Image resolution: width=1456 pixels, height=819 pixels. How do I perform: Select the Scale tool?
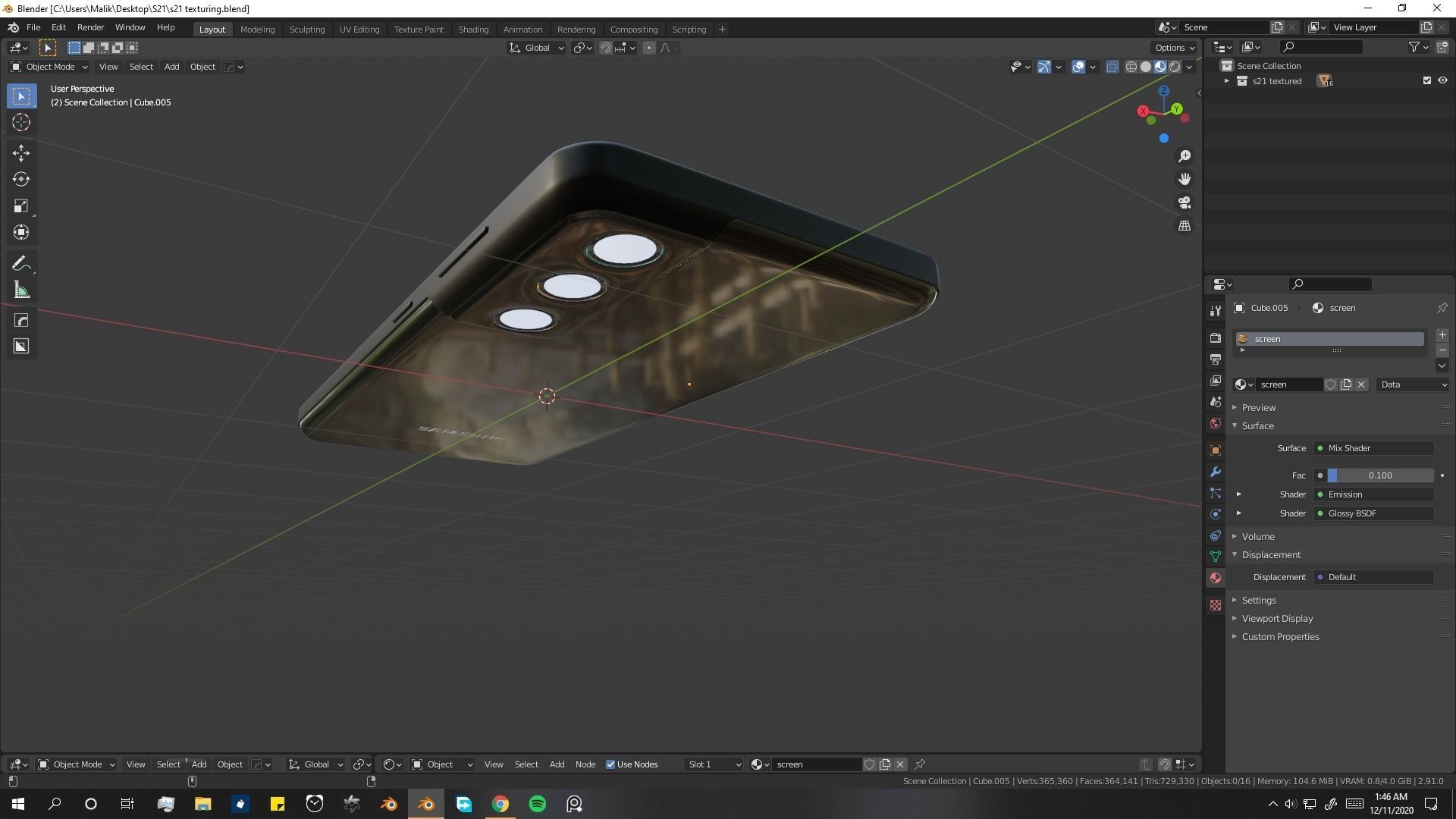point(21,206)
